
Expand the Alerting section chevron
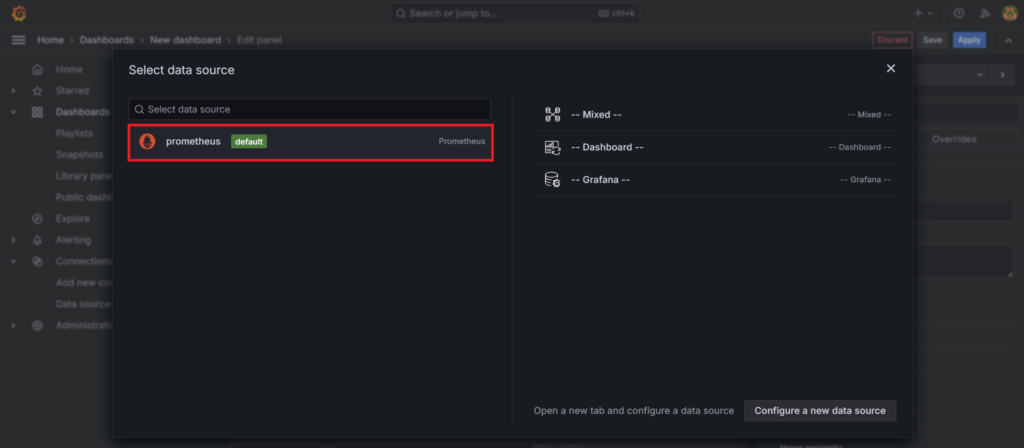(13, 240)
